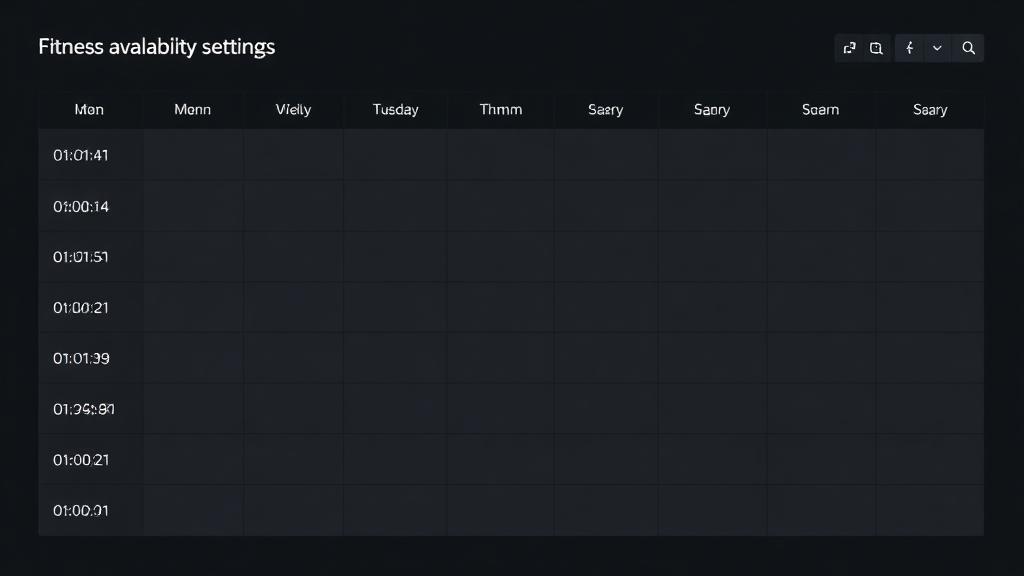The width and height of the screenshot is (1024, 576).
Task: Click the cell under Thmm in the 01:01:51 row
Action: (500, 256)
